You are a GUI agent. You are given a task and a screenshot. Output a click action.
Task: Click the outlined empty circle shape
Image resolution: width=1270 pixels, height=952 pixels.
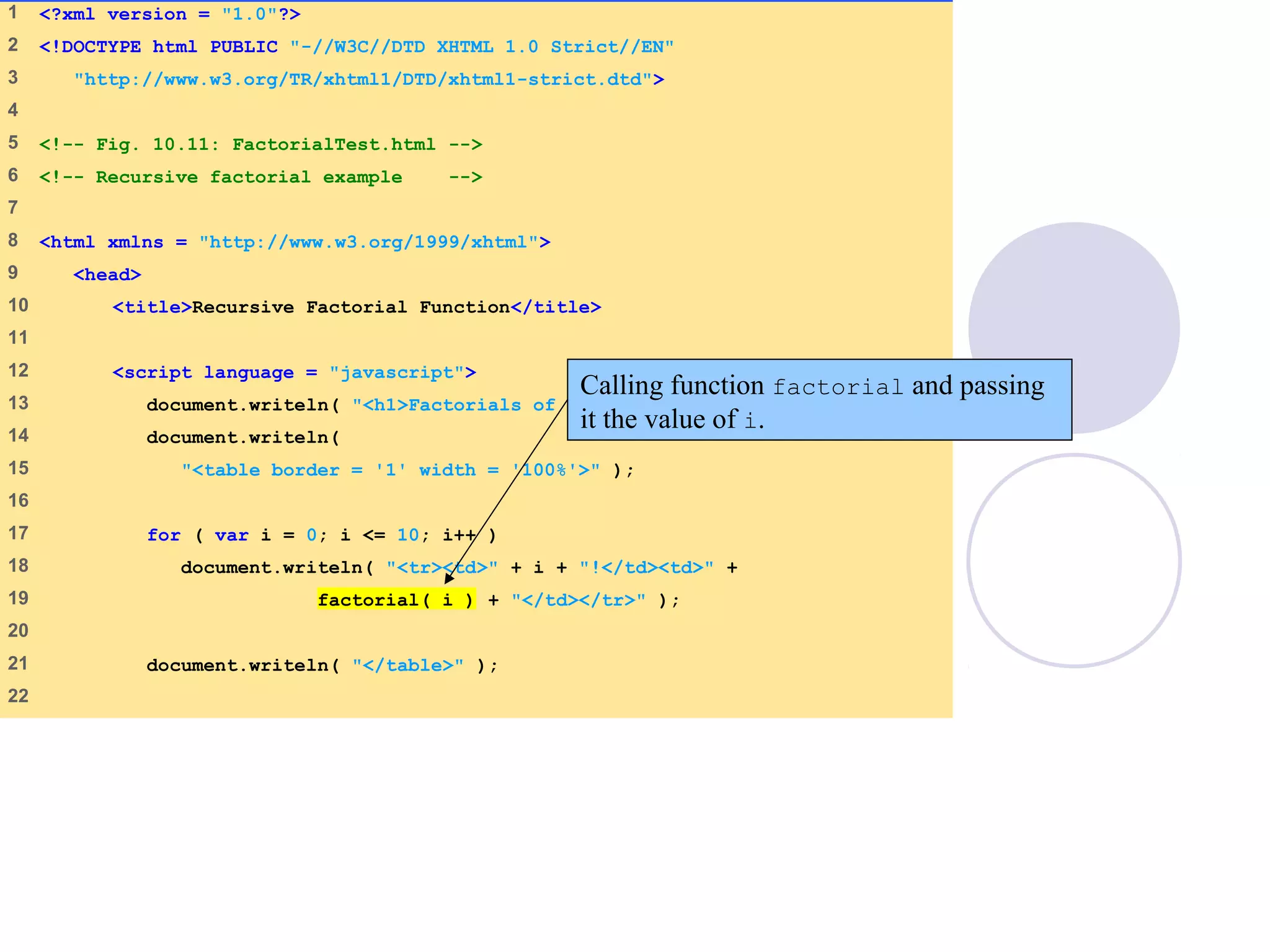point(1073,561)
